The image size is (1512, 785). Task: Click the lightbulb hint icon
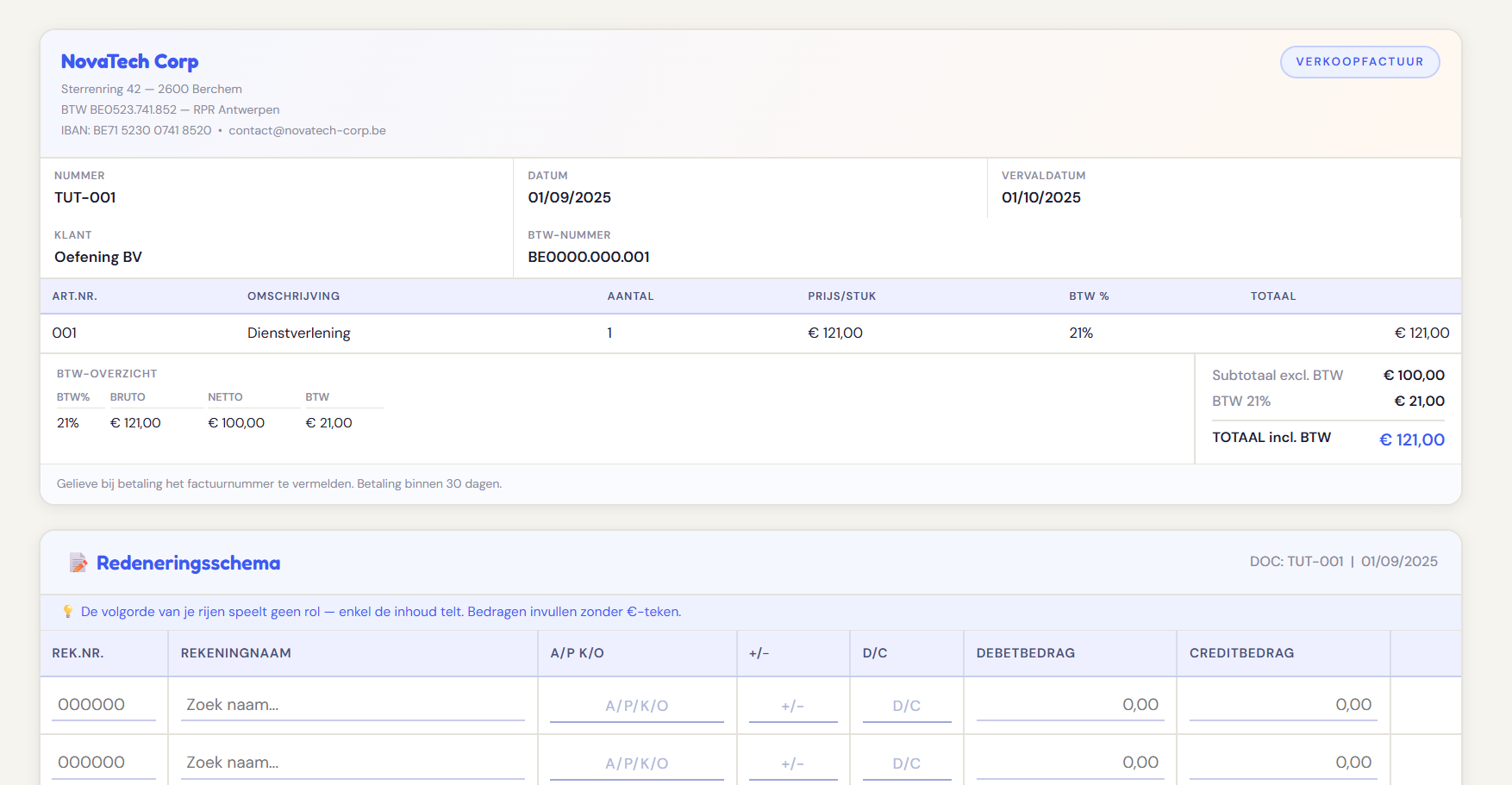[x=68, y=611]
